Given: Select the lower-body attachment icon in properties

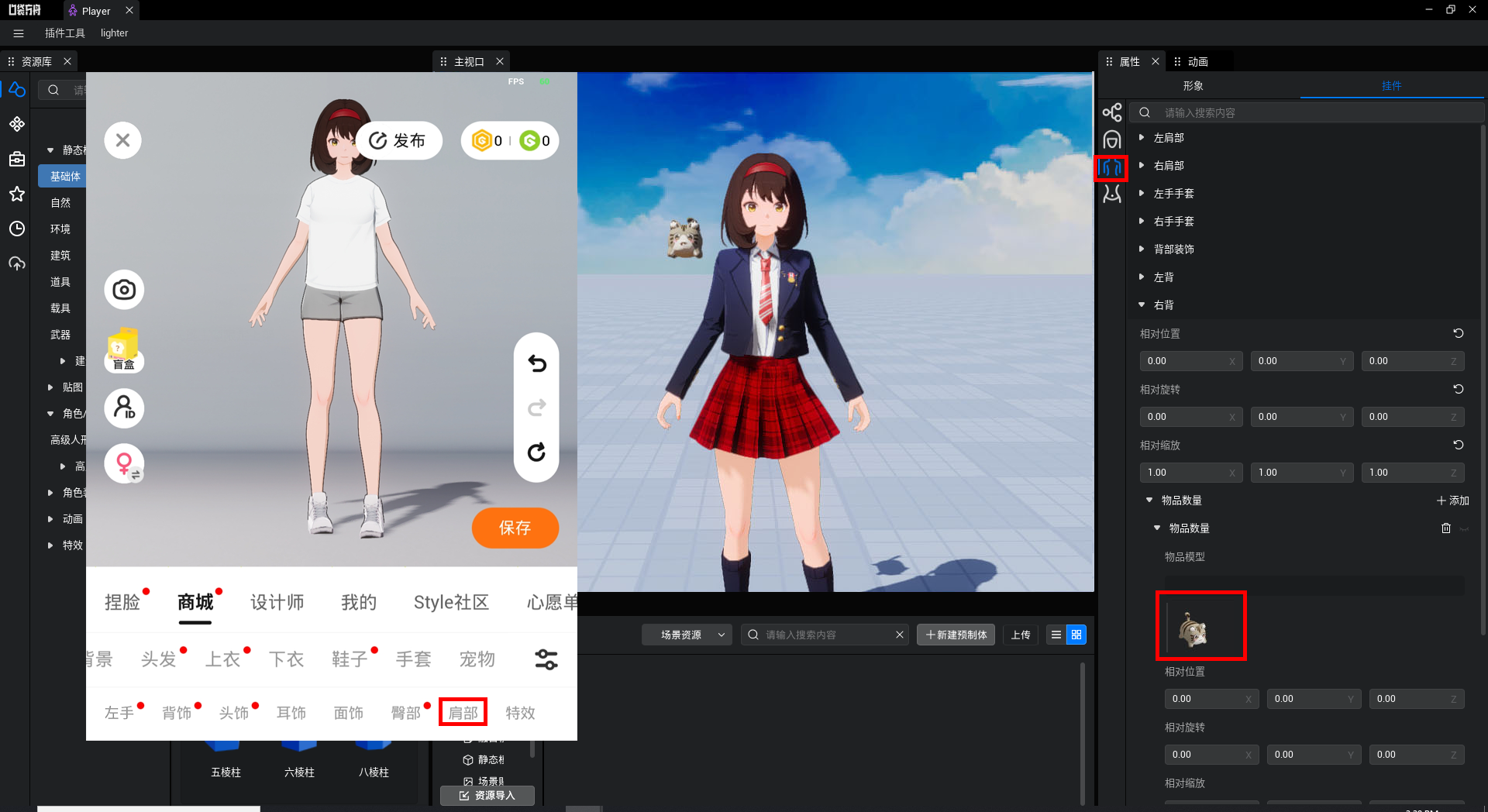Looking at the screenshot, I should [x=1112, y=194].
